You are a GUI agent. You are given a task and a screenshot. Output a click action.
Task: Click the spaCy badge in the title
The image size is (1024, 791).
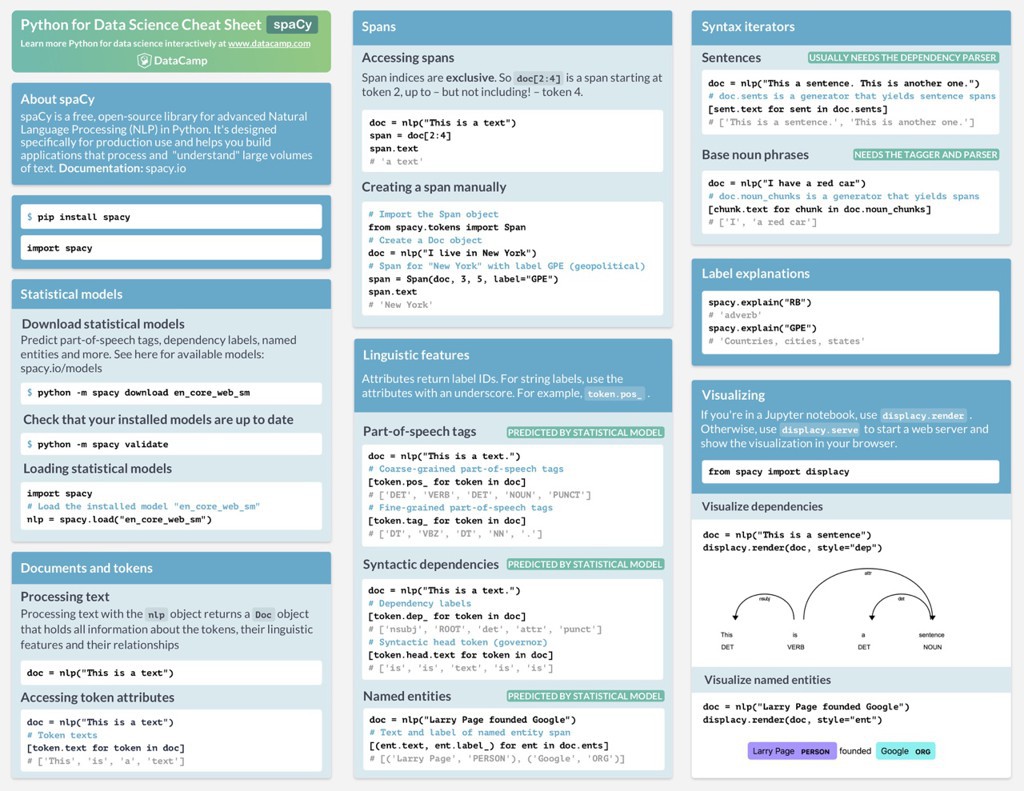(x=292, y=24)
